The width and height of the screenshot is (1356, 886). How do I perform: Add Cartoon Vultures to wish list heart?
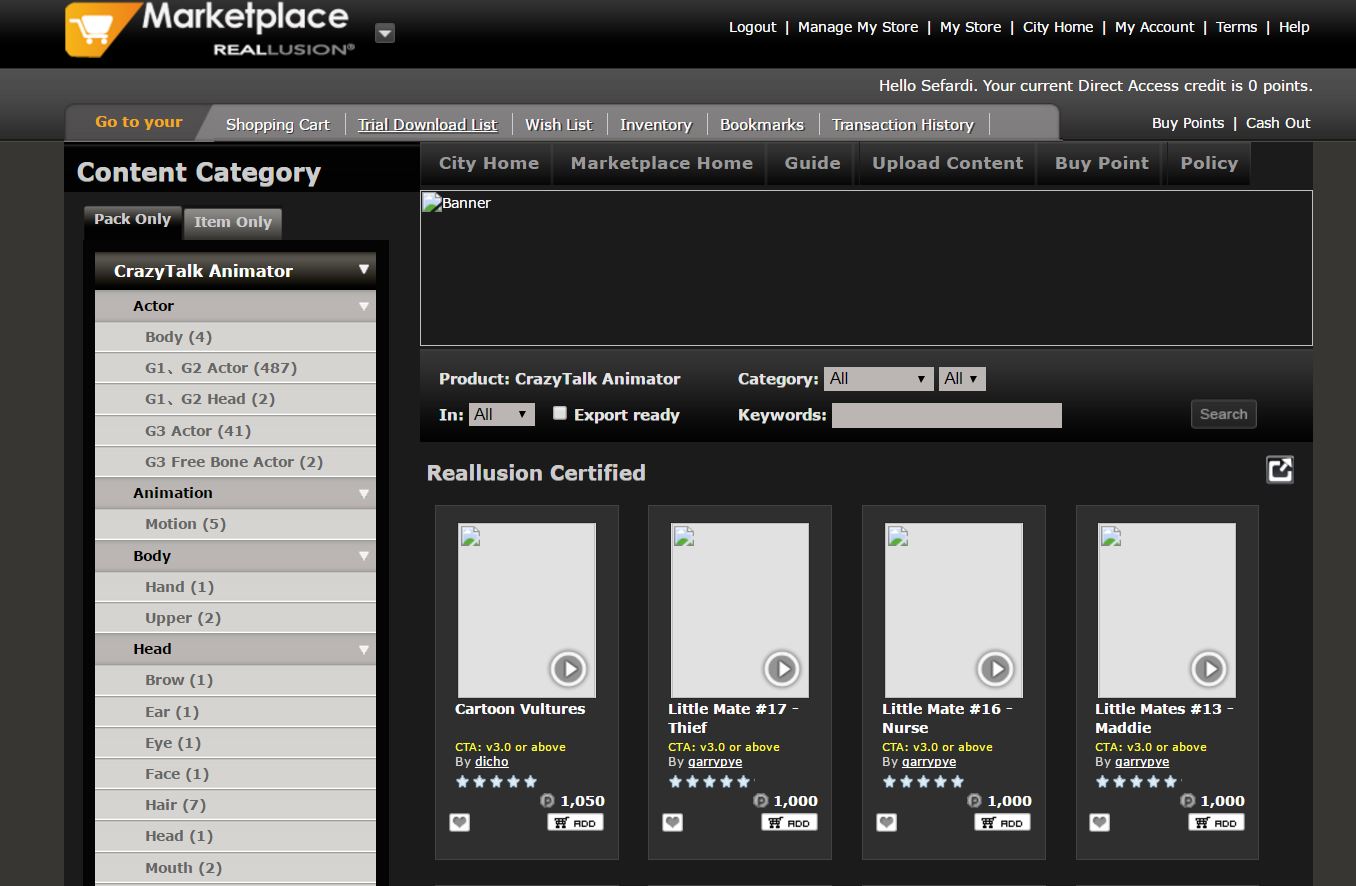459,822
